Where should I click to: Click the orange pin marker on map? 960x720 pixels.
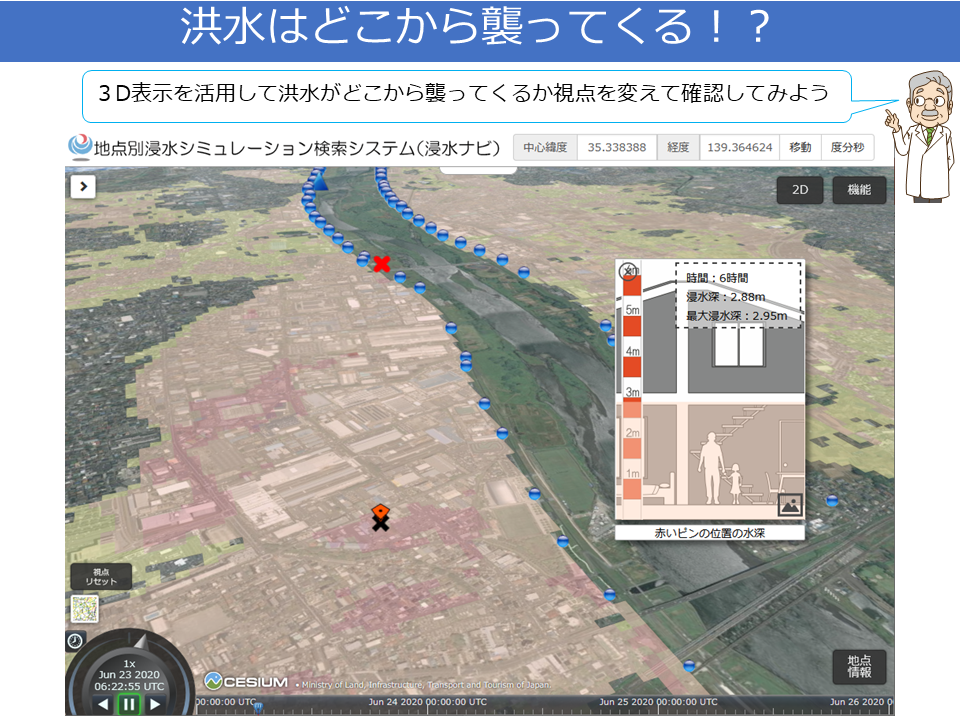(380, 512)
